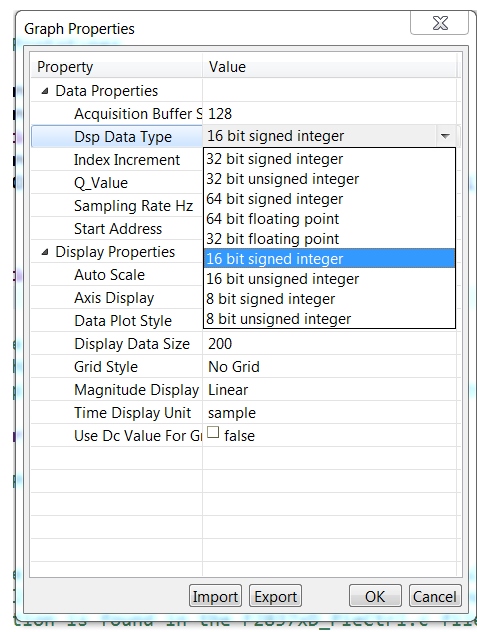
Task: Close the Graph Properties dialog
Action: click(440, 23)
